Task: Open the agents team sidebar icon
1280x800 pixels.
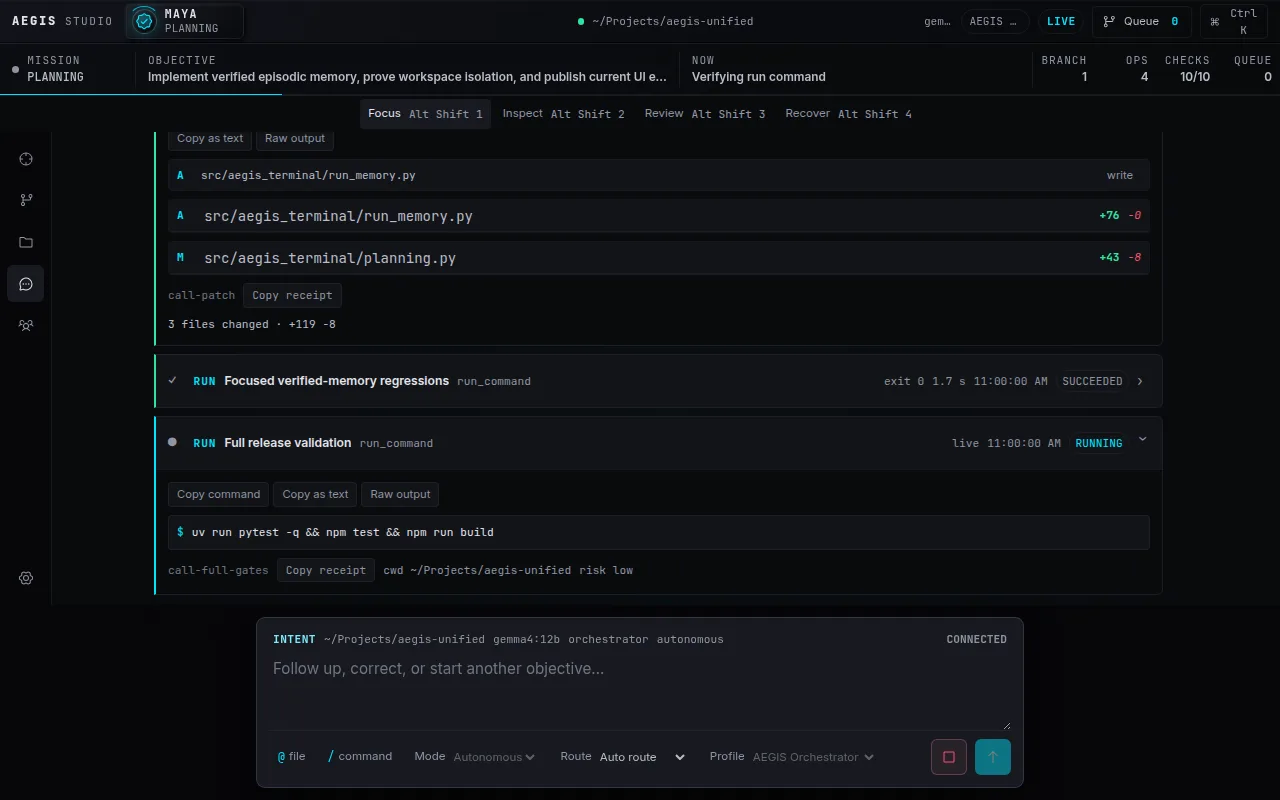Action: click(26, 325)
